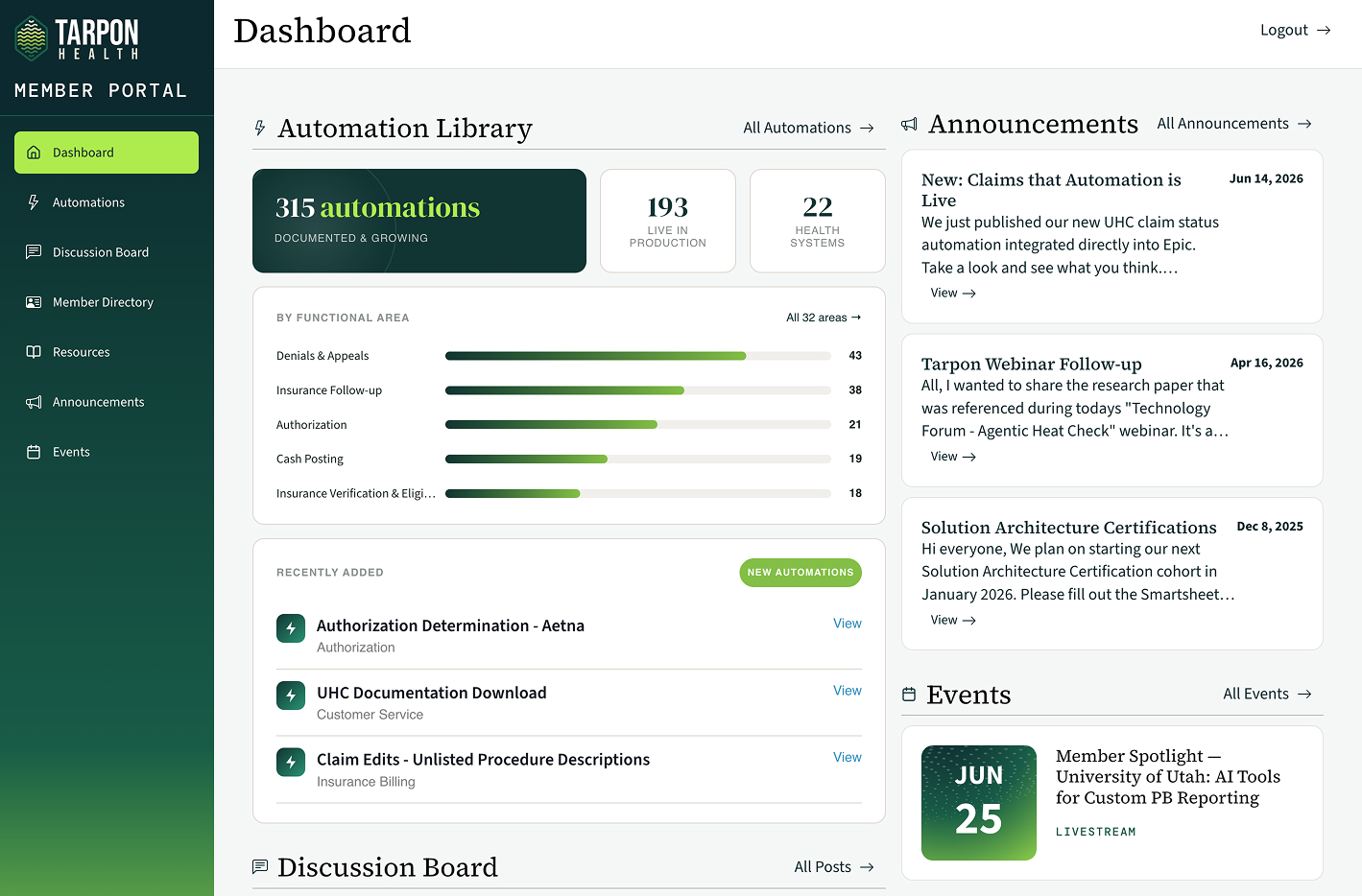Image resolution: width=1362 pixels, height=896 pixels.
Task: Open the All Announcements link
Action: [x=1234, y=124]
